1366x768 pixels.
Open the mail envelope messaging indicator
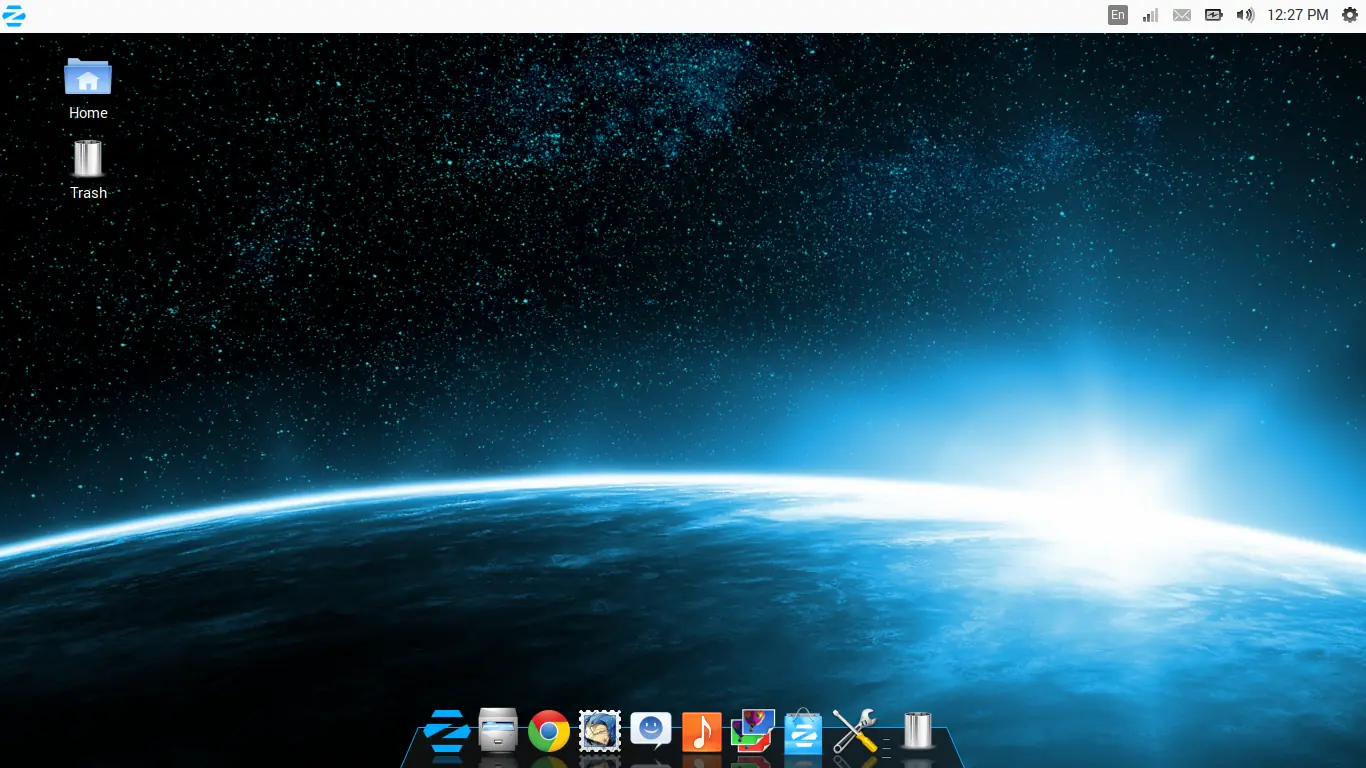(x=1182, y=15)
